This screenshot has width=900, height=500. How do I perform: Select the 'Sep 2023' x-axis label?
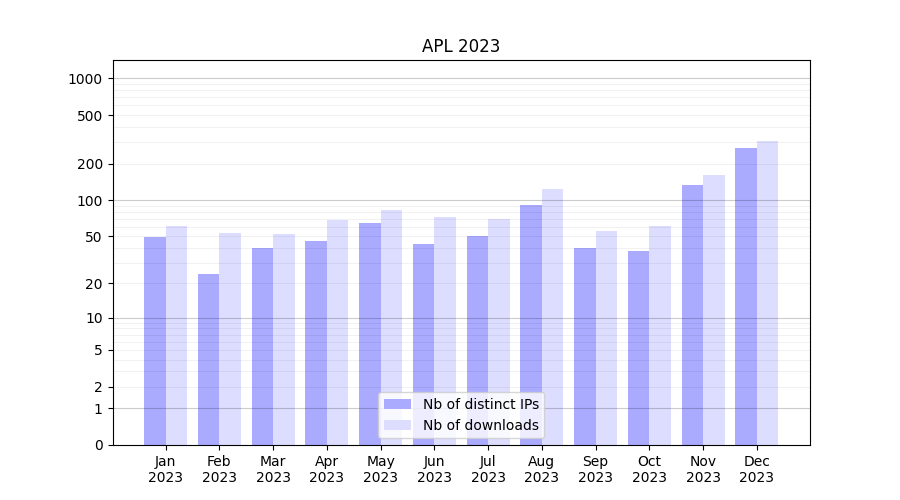[595, 469]
